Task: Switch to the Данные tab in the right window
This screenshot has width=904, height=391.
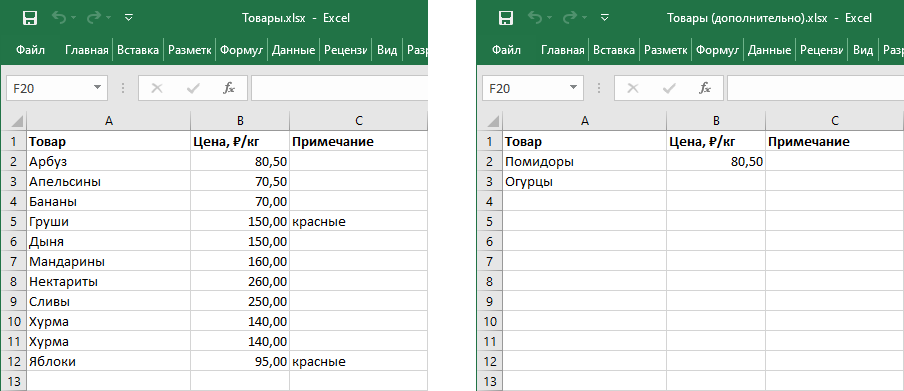Action: (770, 50)
